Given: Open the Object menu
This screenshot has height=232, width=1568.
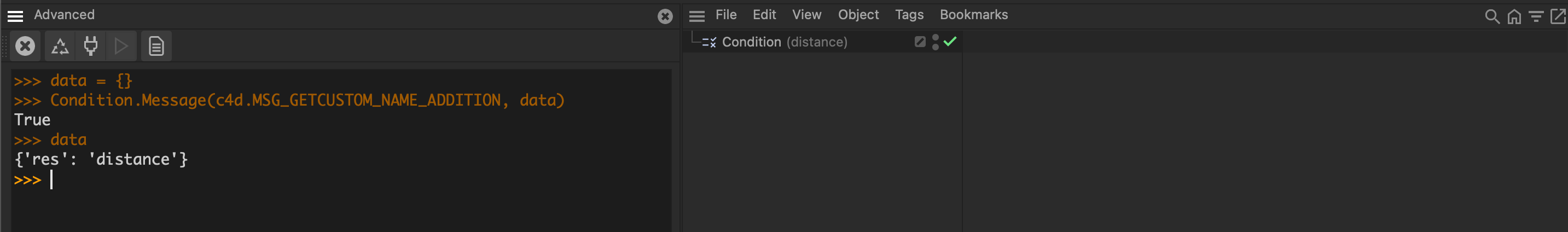Looking at the screenshot, I should click(x=858, y=15).
